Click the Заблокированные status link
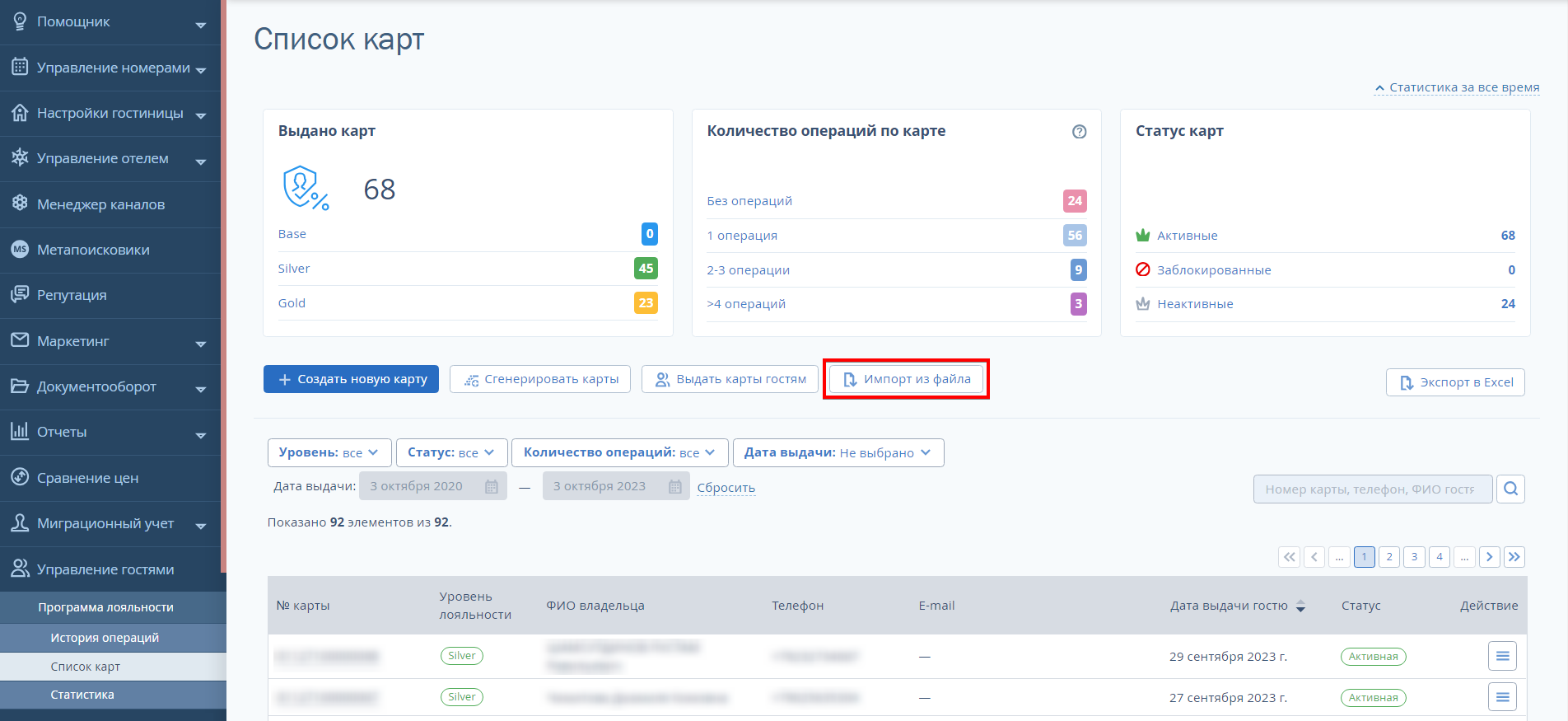Viewport: 1568px width, 721px height. pyautogui.click(x=1214, y=270)
